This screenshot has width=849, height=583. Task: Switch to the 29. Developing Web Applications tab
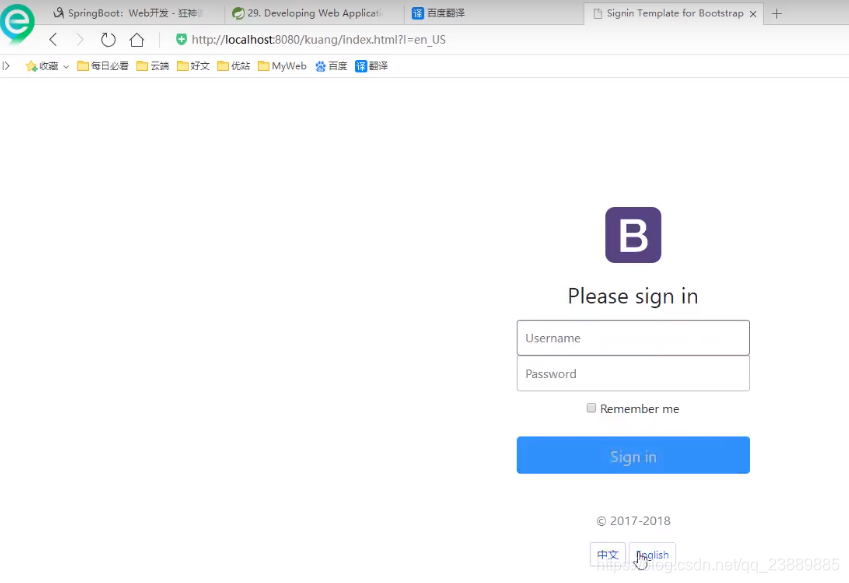(309, 13)
